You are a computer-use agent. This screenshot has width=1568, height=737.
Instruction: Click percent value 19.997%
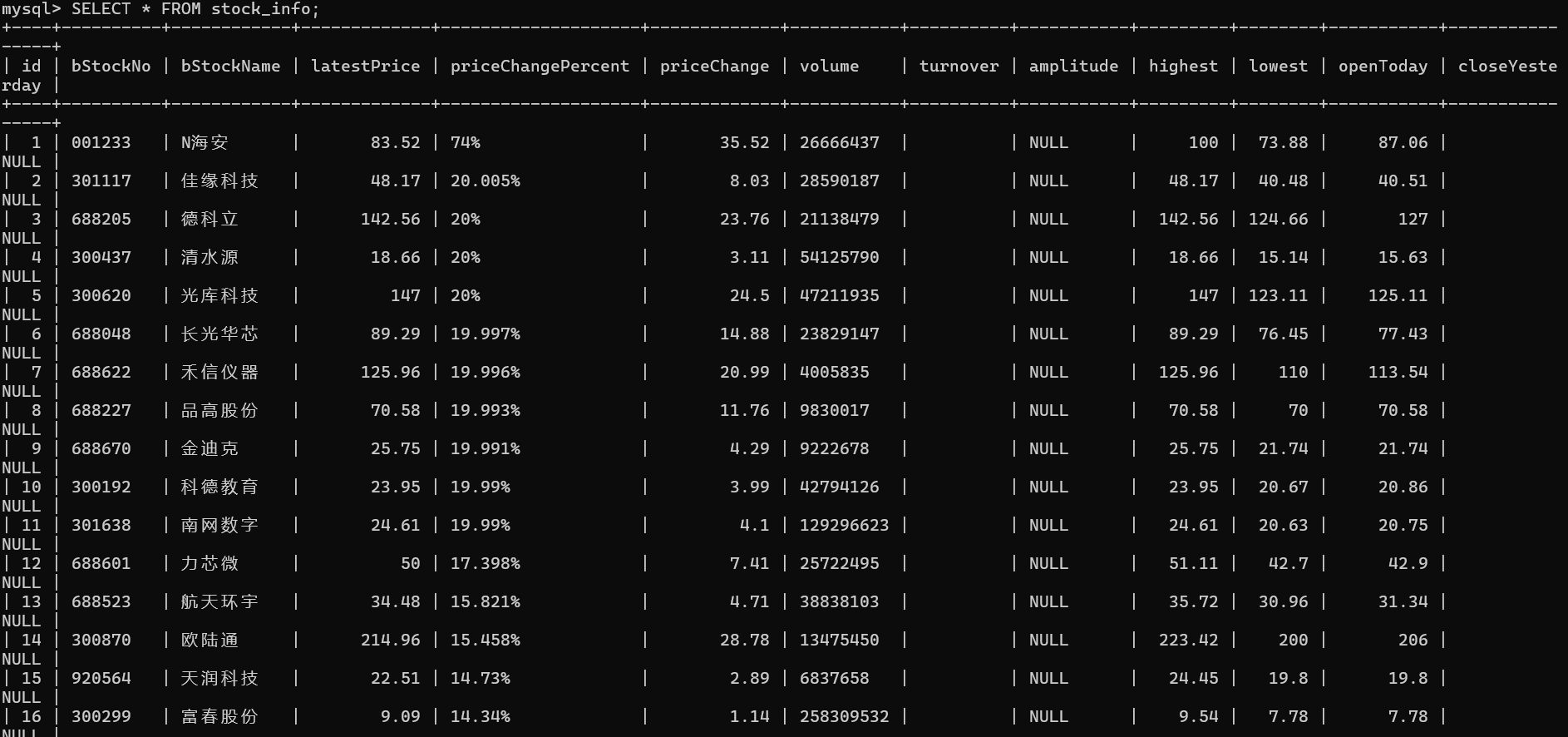[486, 334]
